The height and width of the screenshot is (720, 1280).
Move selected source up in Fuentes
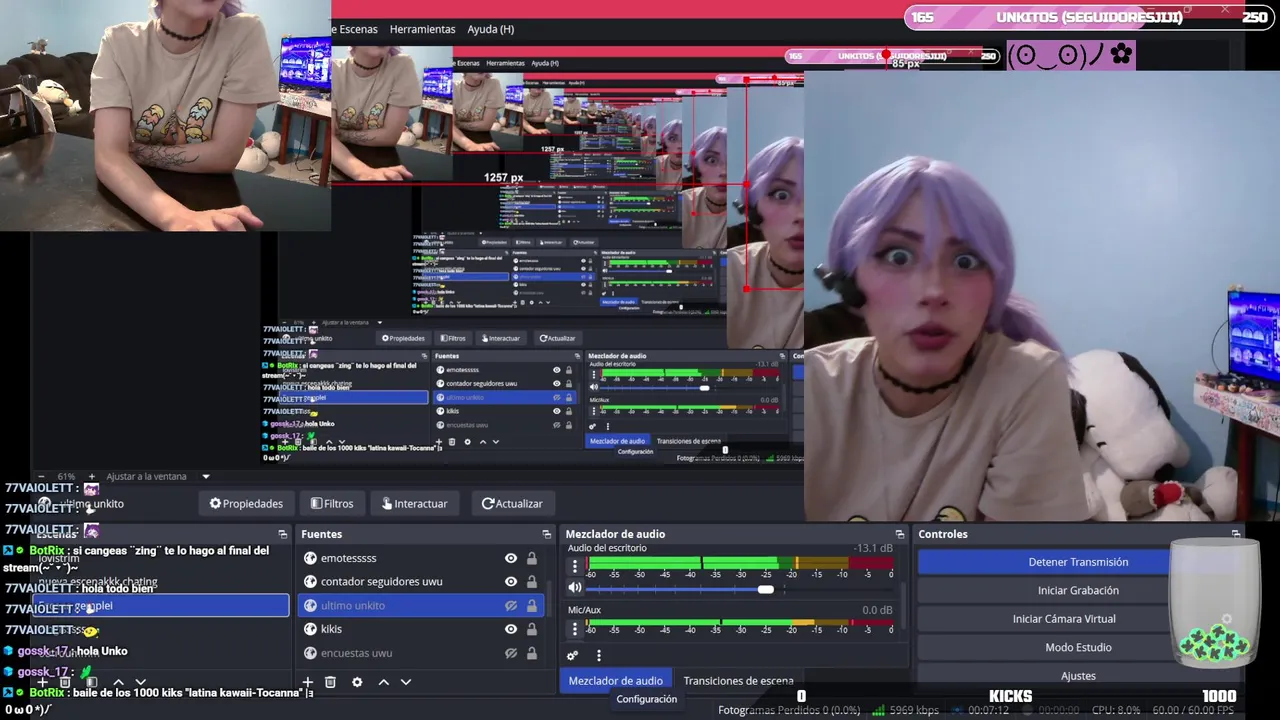[x=383, y=682]
